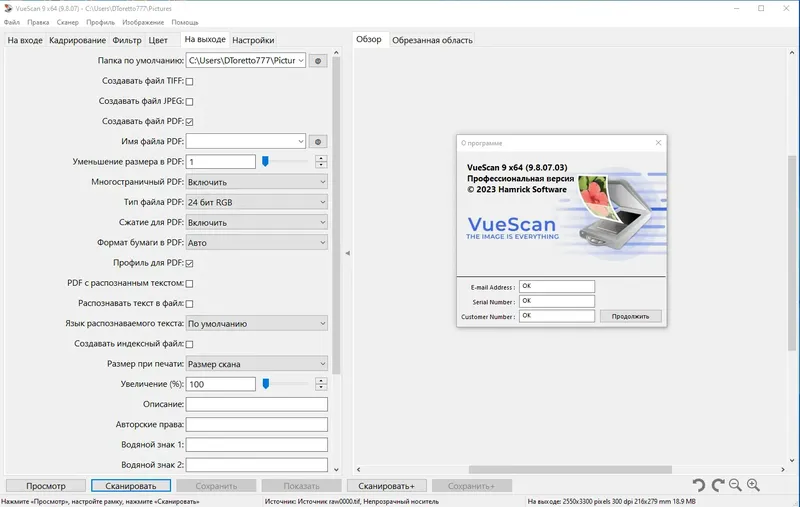Viewport: 800px width, 507px height.
Task: Click the Сканировать+ button
Action: pyautogui.click(x=387, y=486)
